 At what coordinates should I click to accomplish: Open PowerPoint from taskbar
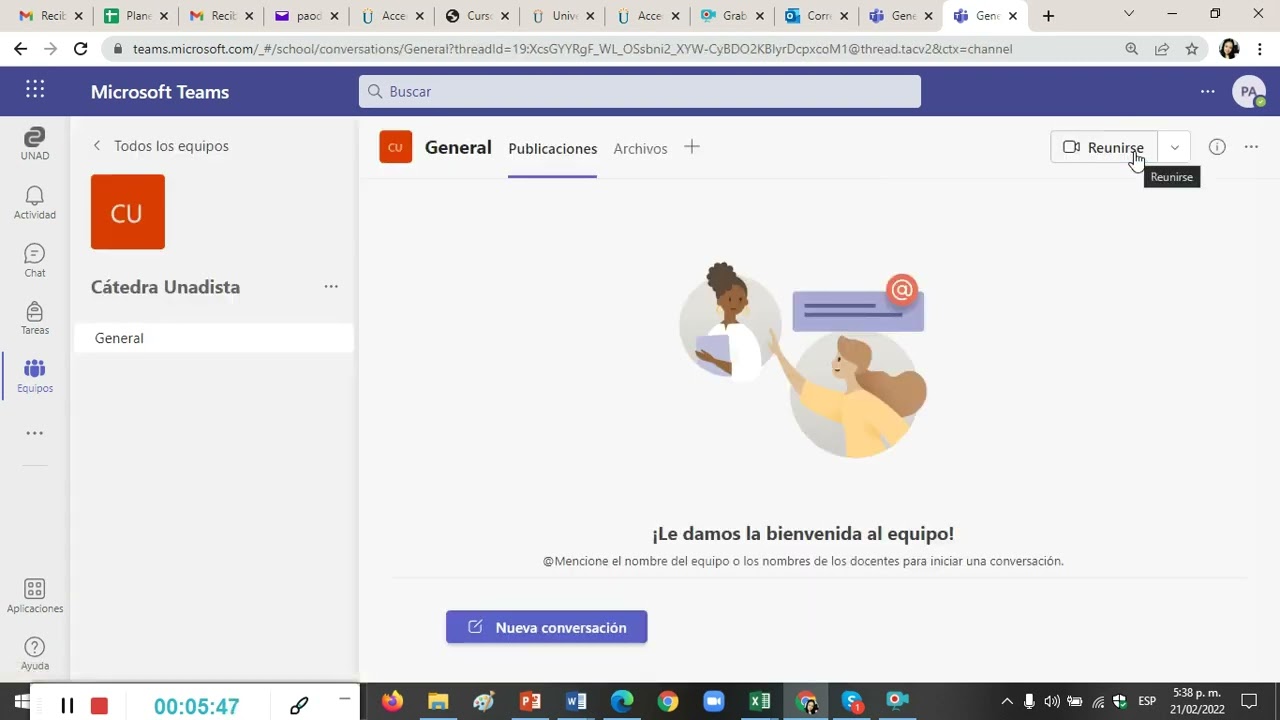point(530,701)
